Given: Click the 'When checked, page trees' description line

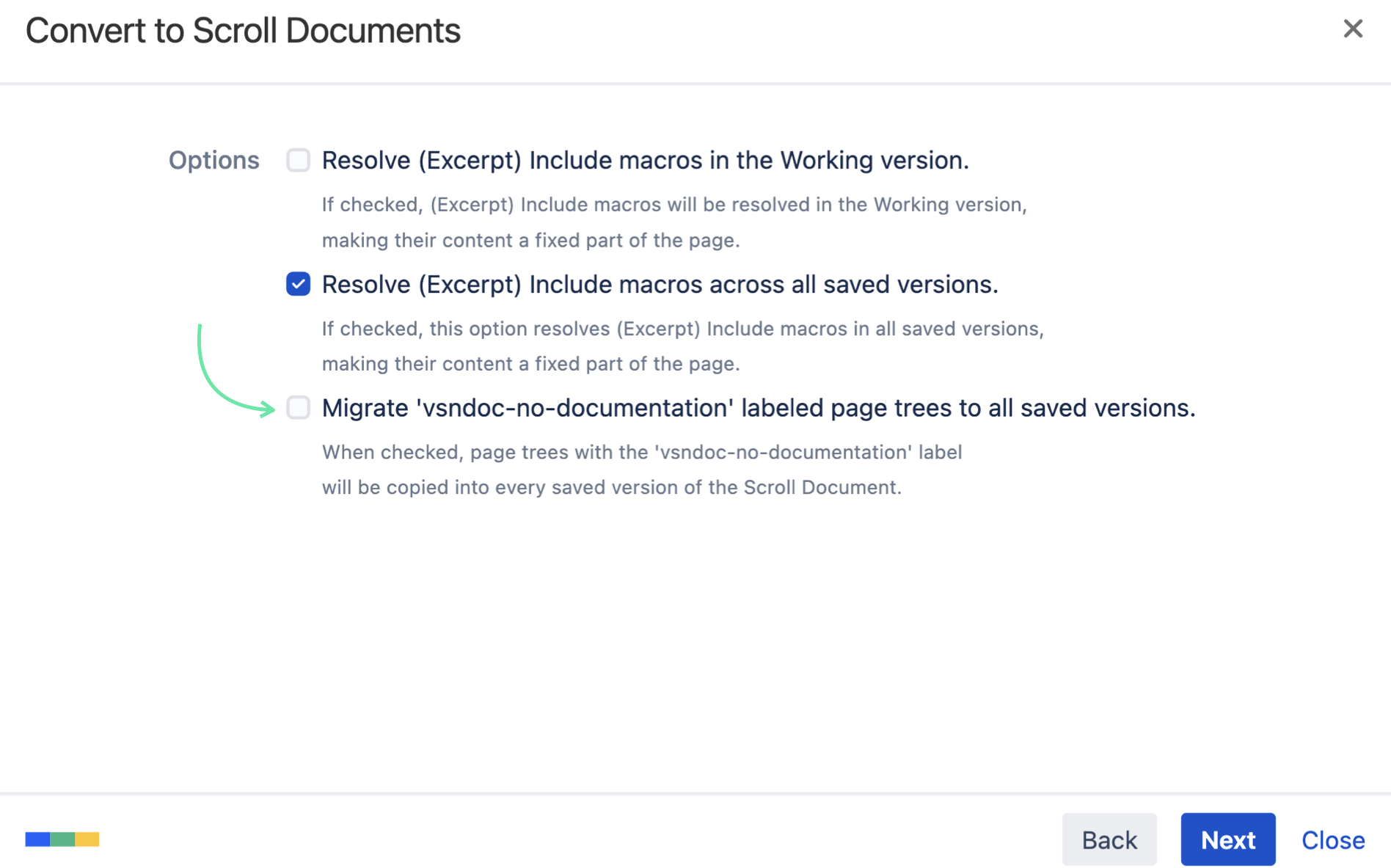Looking at the screenshot, I should point(641,452).
